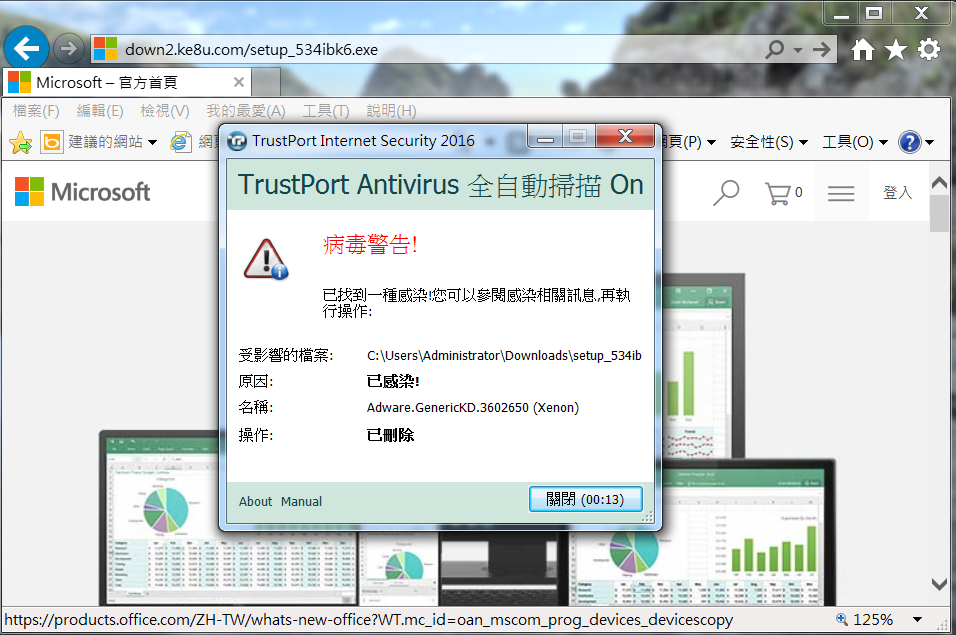Viewport: 956px width, 635px height.
Task: Go forward with the browser Forward arrow
Action: tap(68, 49)
